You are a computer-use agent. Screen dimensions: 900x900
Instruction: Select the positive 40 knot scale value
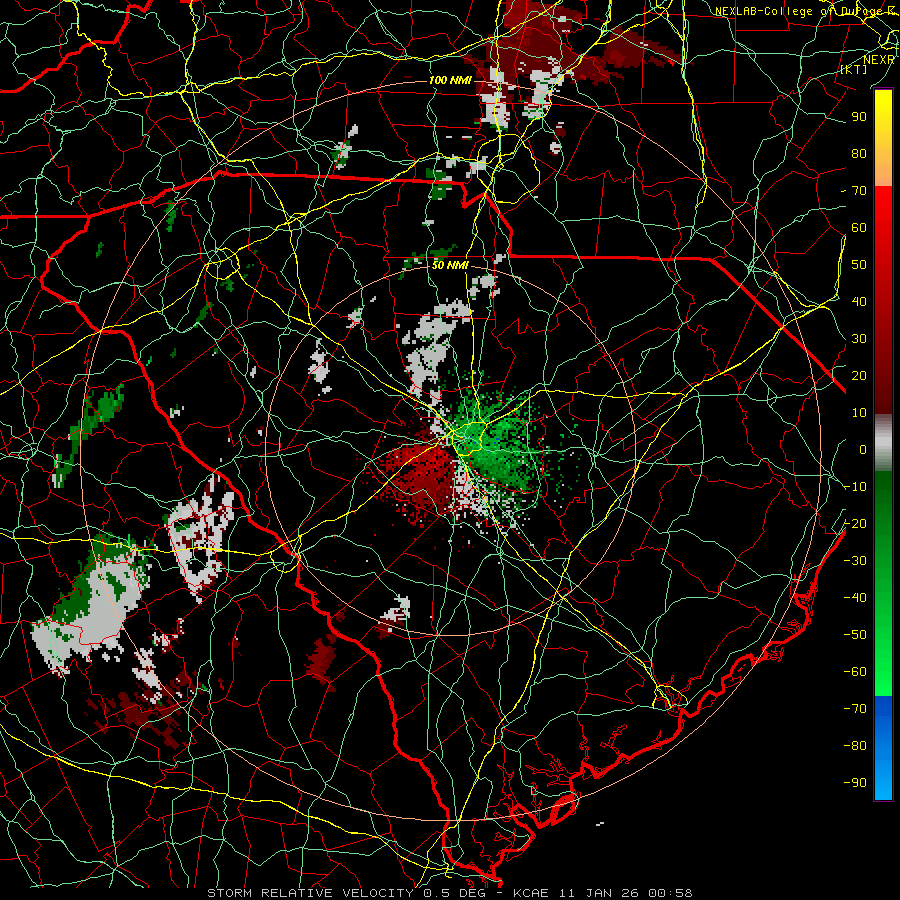[859, 301]
